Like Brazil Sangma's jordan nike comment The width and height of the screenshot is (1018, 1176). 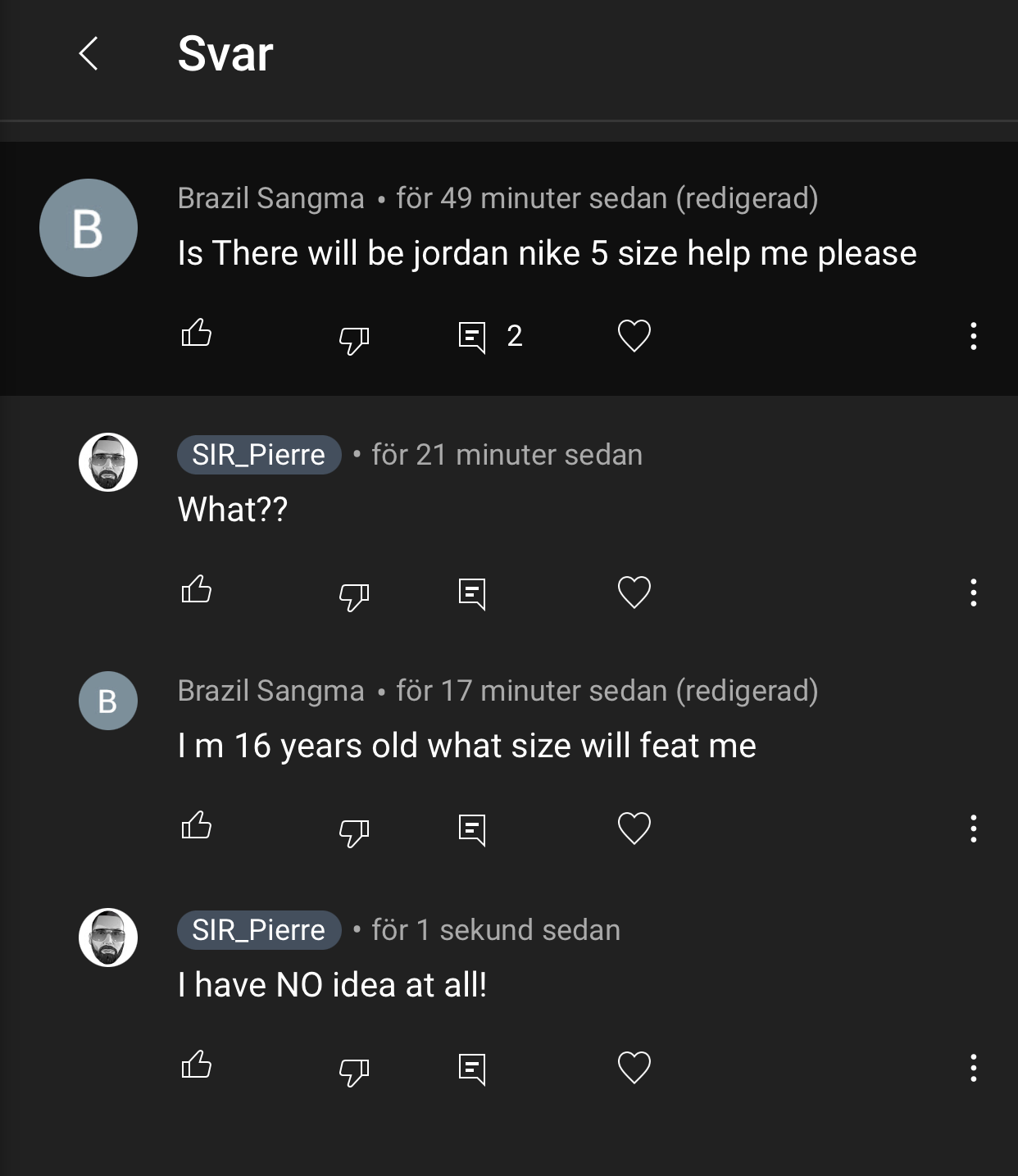tap(196, 333)
